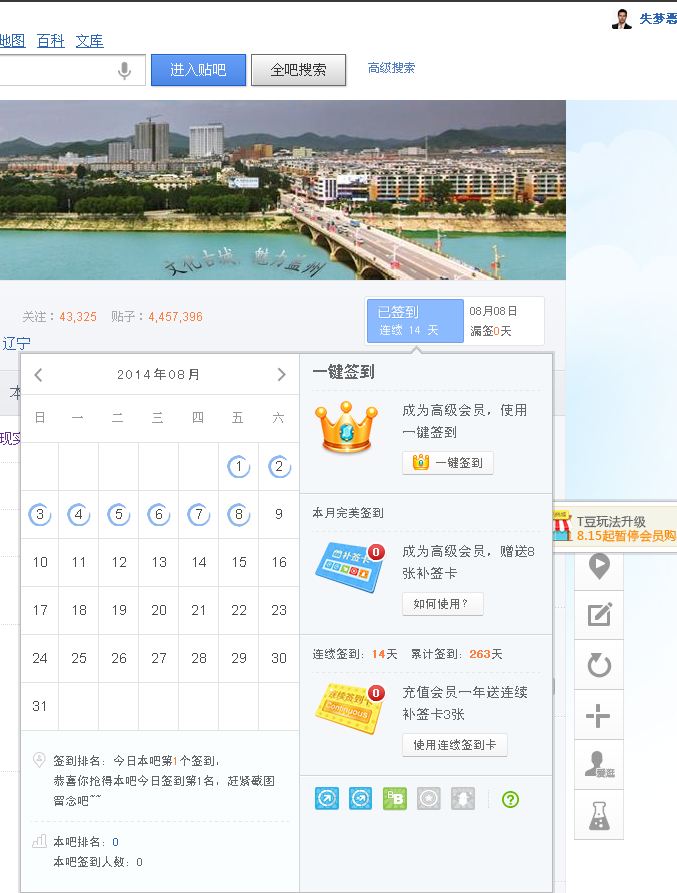Image resolution: width=677 pixels, height=893 pixels.
Task: Select day 31 in the calendar
Action: (40, 706)
